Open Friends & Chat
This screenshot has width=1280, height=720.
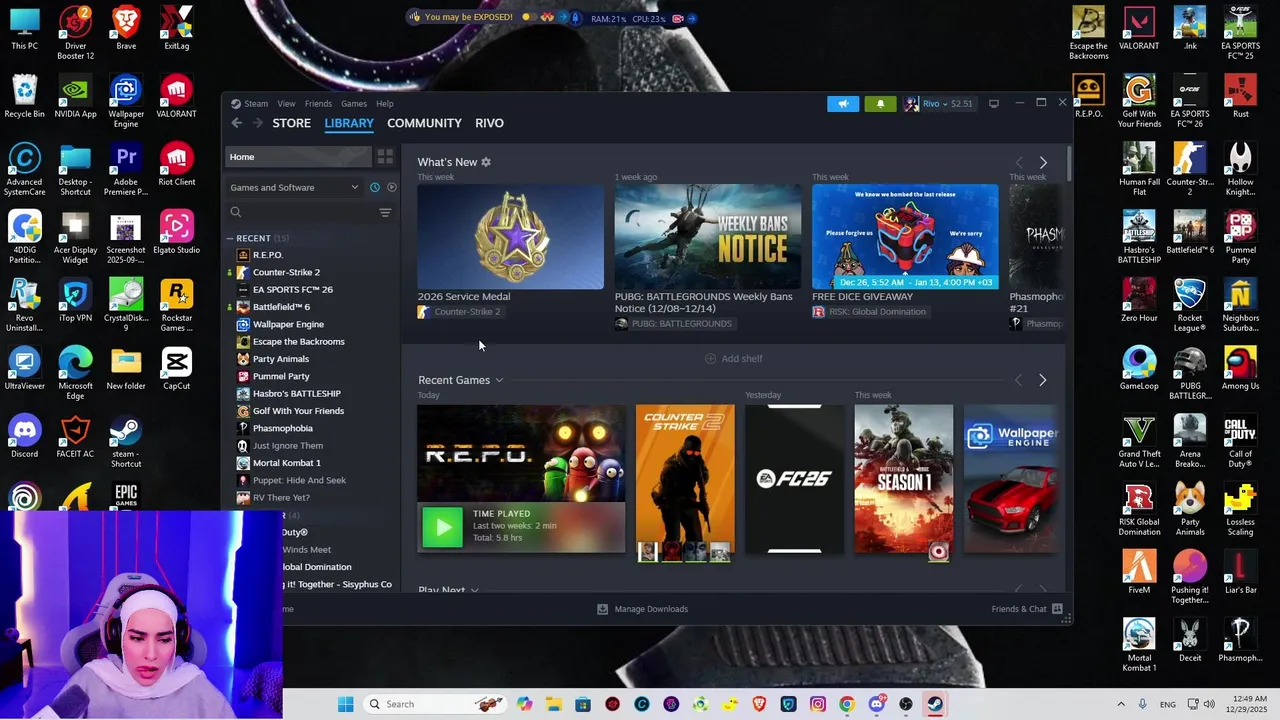1027,609
